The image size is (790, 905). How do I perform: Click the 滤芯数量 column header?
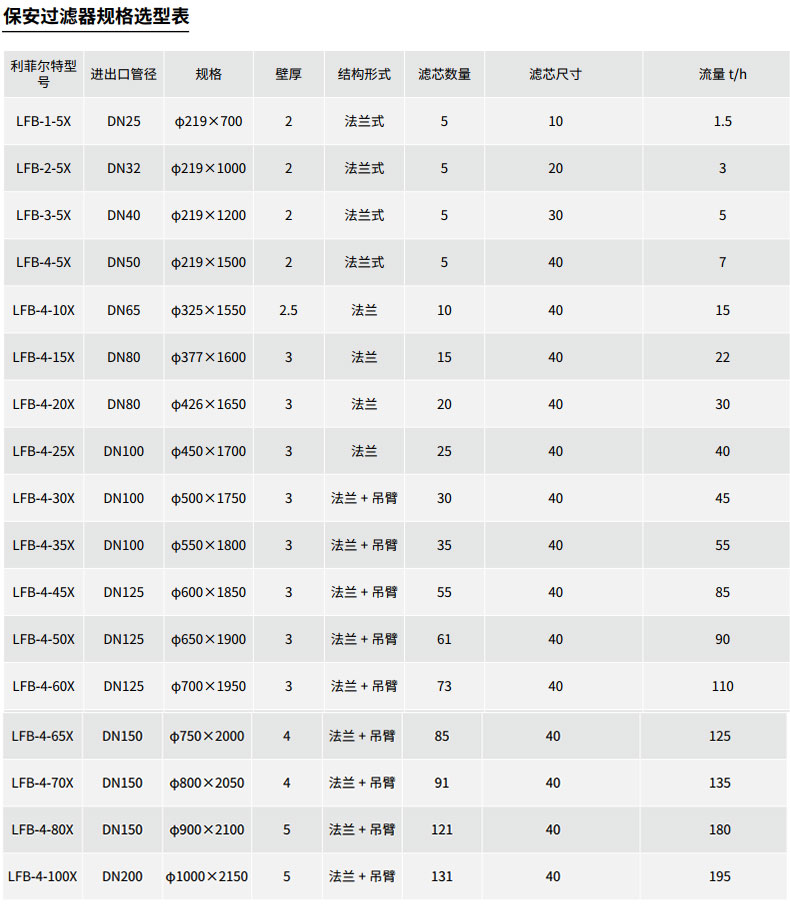pyautogui.click(x=444, y=74)
